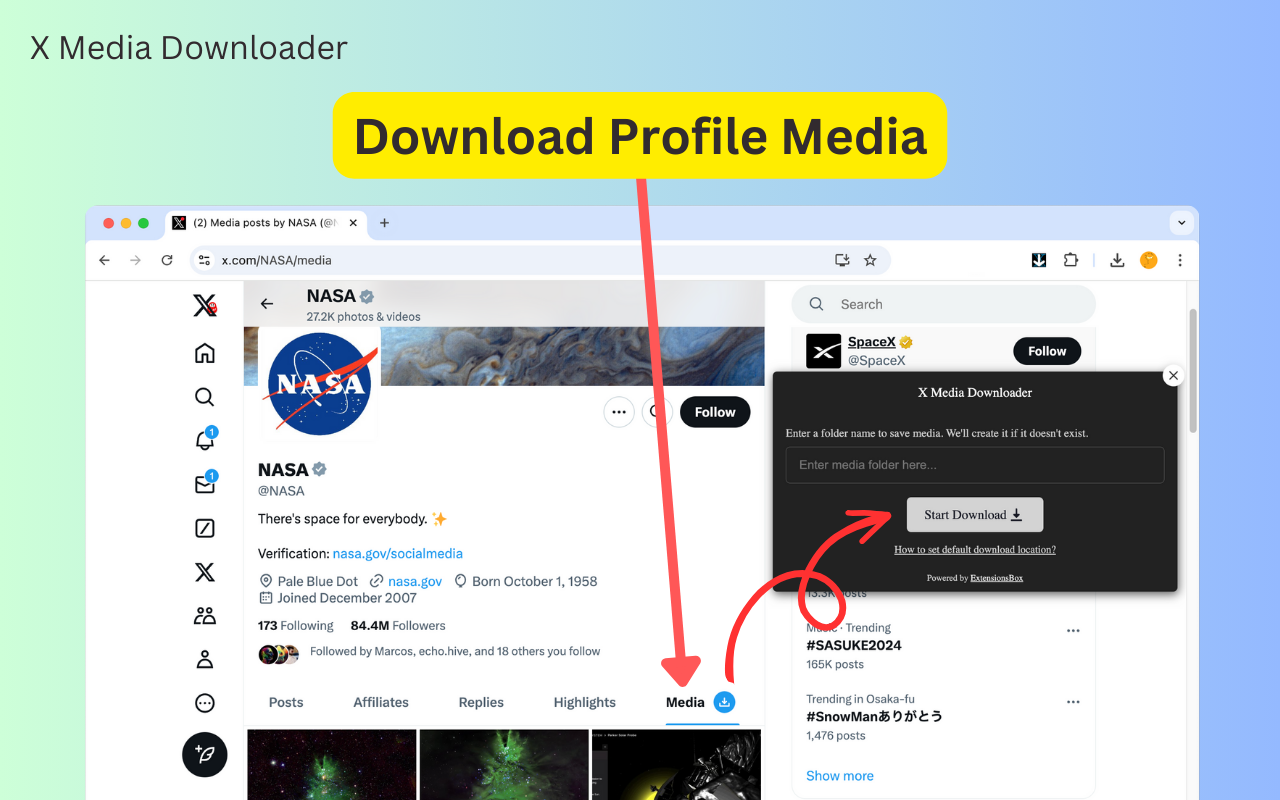This screenshot has height=800, width=1280.
Task: Open the Home icon in the X sidebar
Action: point(205,353)
